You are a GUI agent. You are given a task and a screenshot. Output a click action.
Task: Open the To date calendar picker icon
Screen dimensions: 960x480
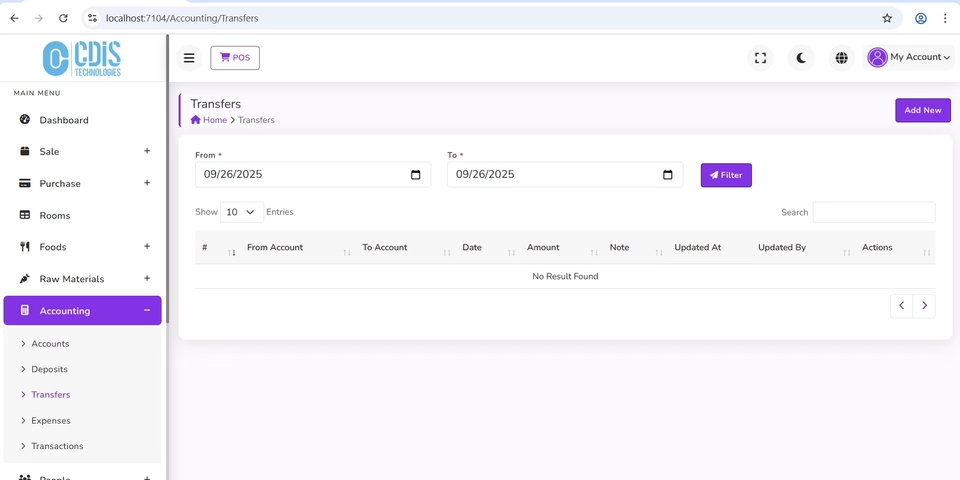[x=668, y=175]
